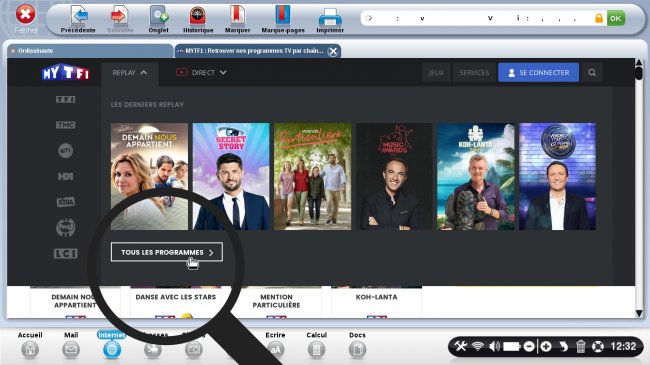Click the zoom out minus icon

(529, 346)
